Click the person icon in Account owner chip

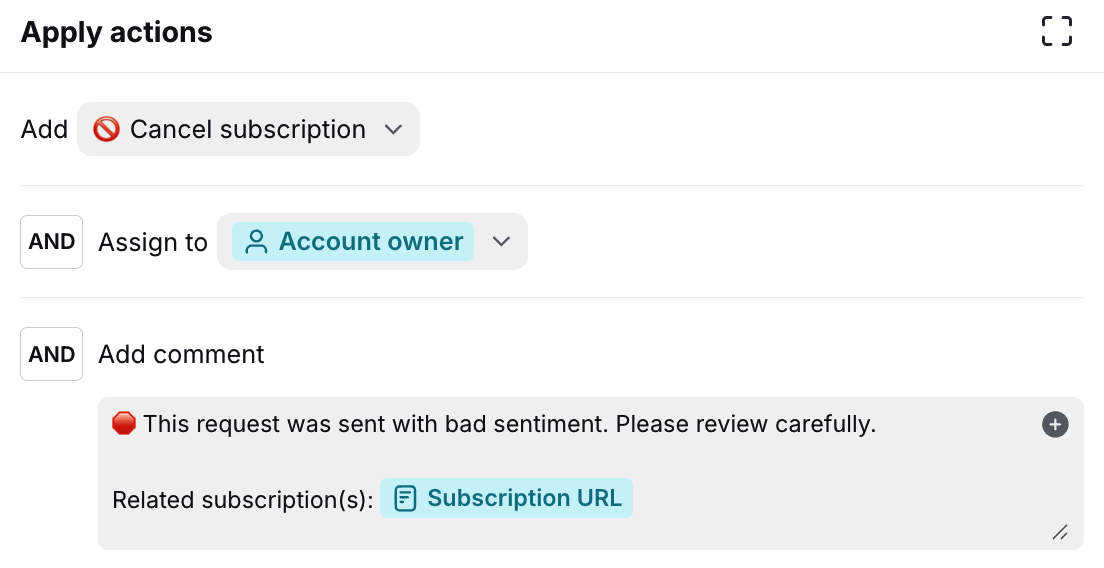click(x=256, y=242)
